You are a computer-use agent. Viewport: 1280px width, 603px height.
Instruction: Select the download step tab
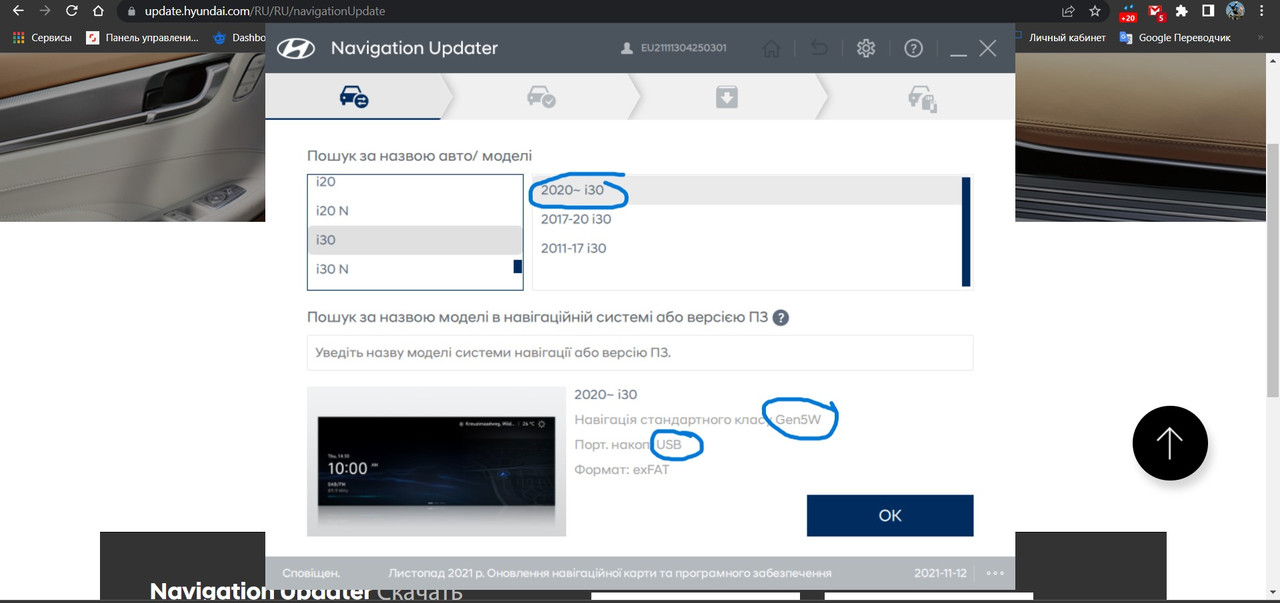[x=727, y=97]
